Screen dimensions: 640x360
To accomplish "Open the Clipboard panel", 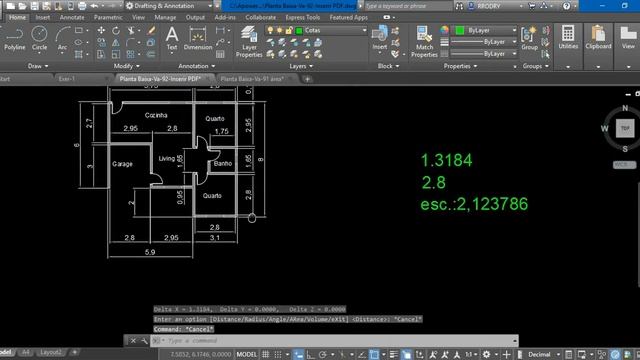I will 598,38.
